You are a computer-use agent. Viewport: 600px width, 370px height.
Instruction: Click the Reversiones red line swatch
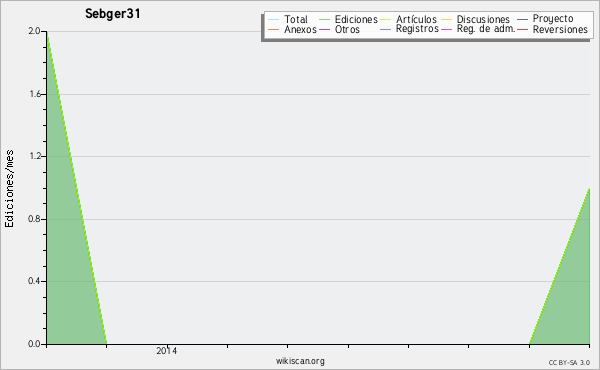pos(522,29)
